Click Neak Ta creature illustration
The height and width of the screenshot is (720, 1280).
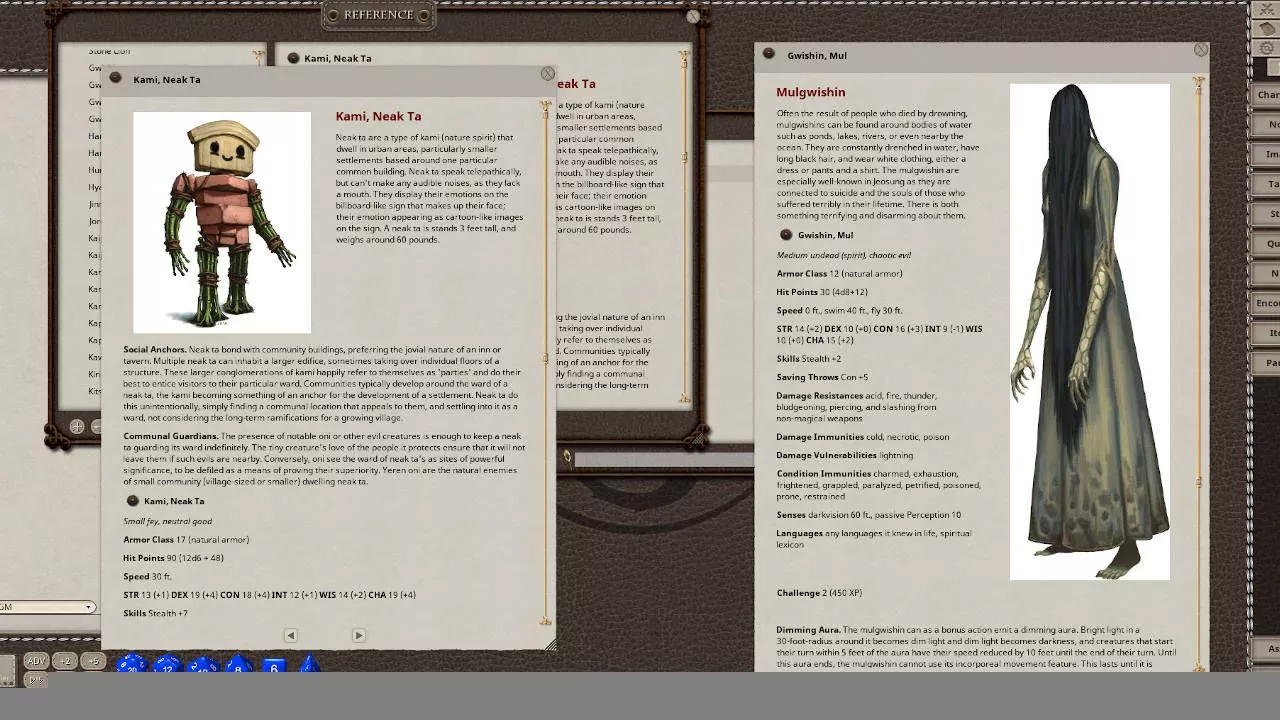click(x=222, y=222)
